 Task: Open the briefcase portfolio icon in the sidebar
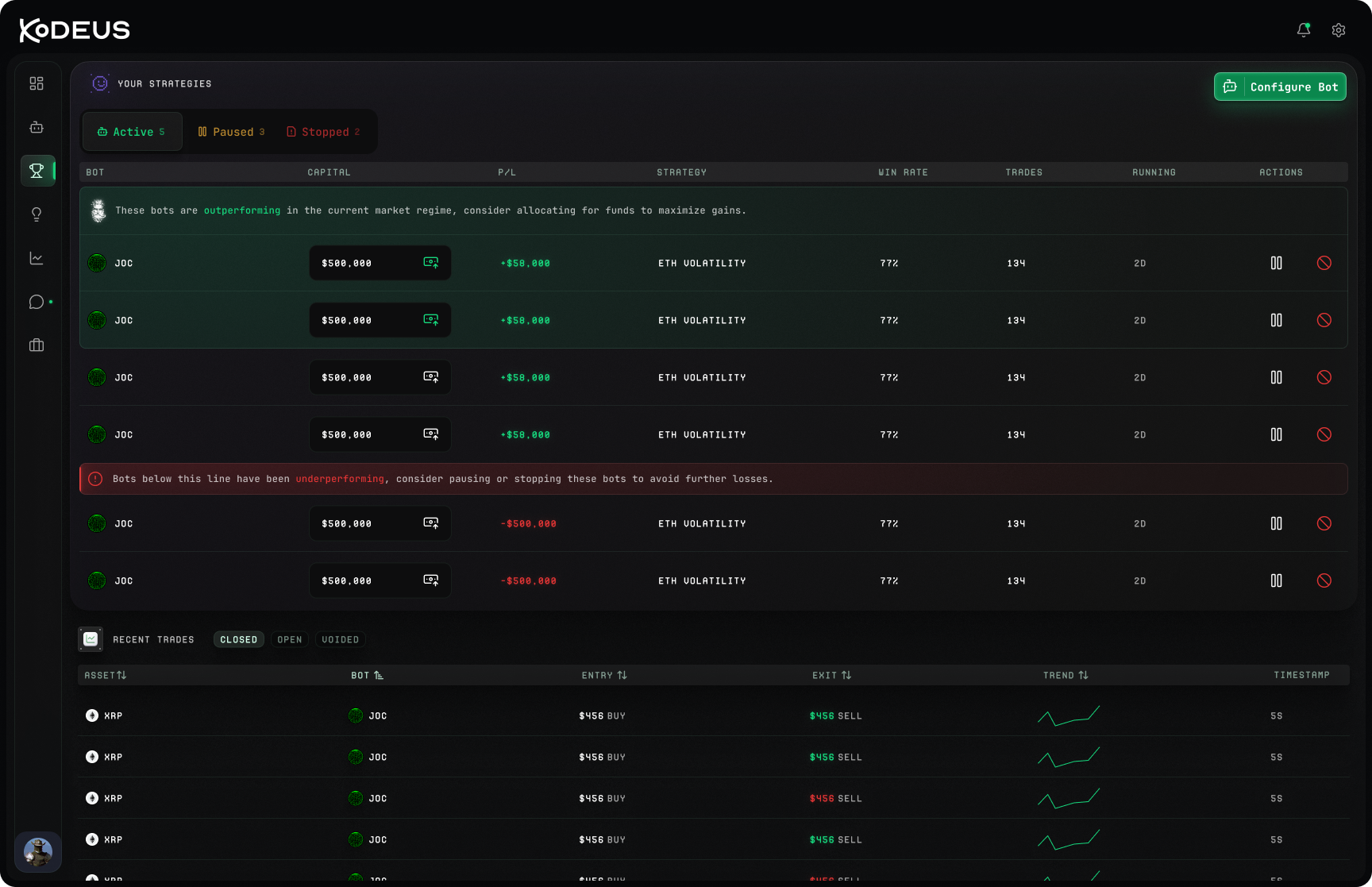[x=37, y=345]
